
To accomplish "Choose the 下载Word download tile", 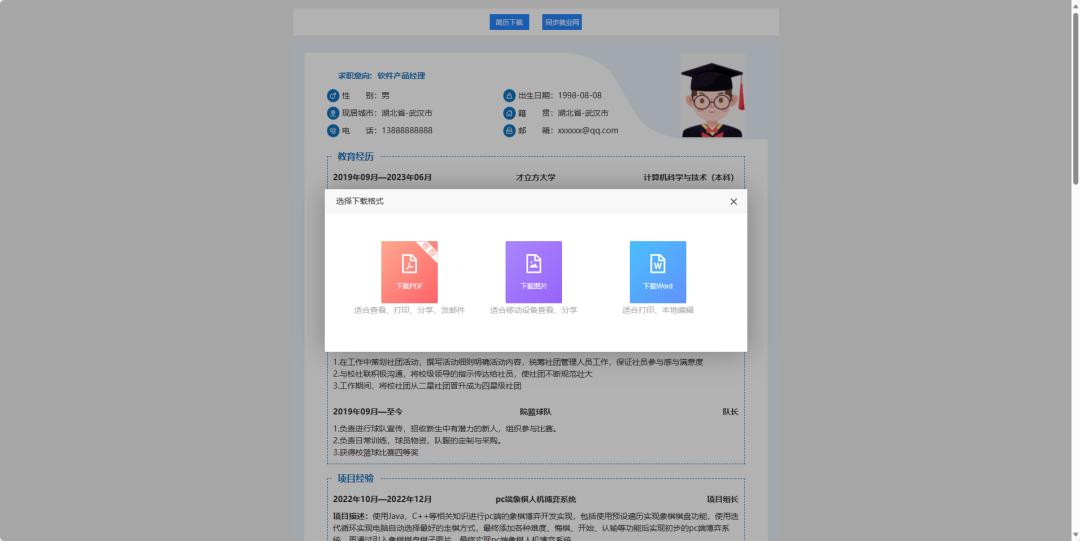I will click(657, 272).
